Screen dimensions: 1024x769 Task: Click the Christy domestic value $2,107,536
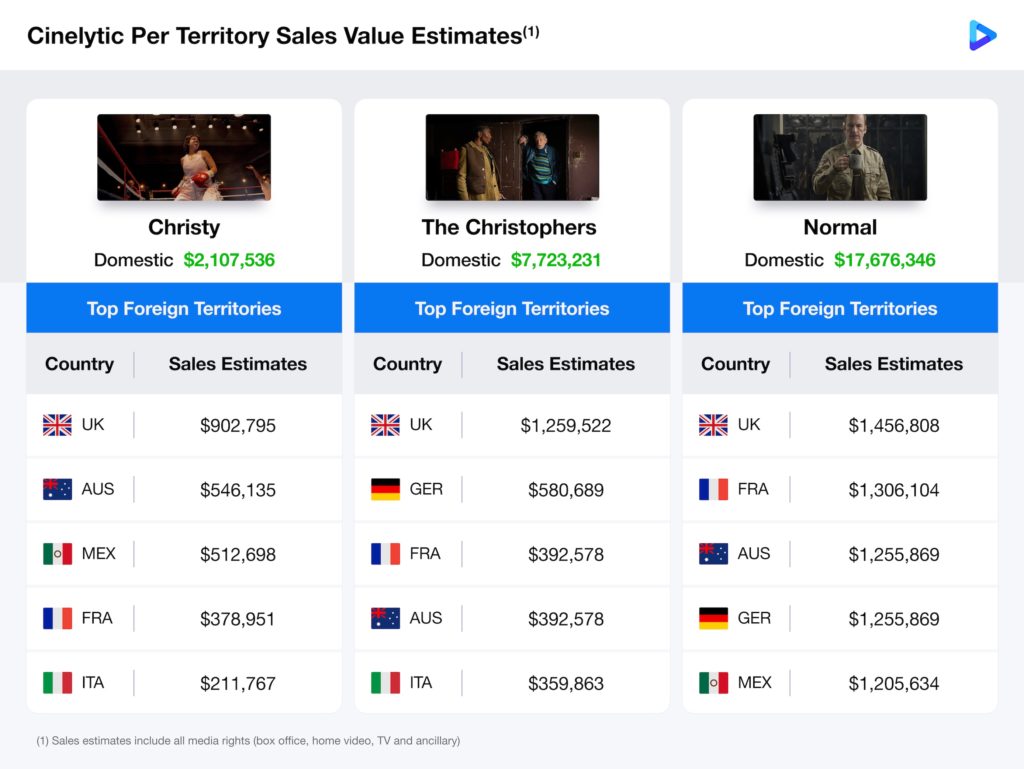[x=229, y=260]
